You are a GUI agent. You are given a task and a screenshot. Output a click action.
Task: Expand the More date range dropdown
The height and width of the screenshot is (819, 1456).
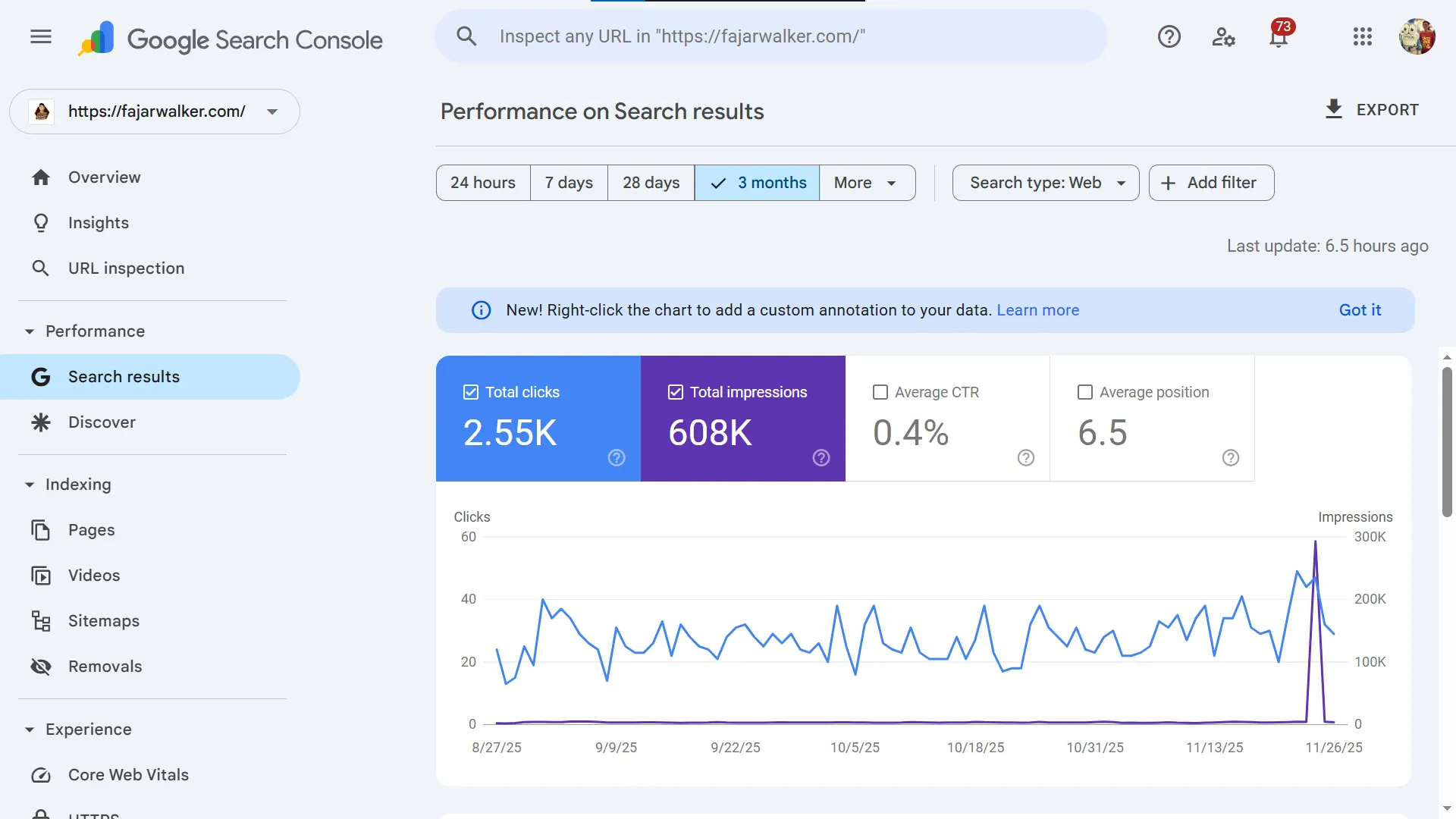coord(866,183)
